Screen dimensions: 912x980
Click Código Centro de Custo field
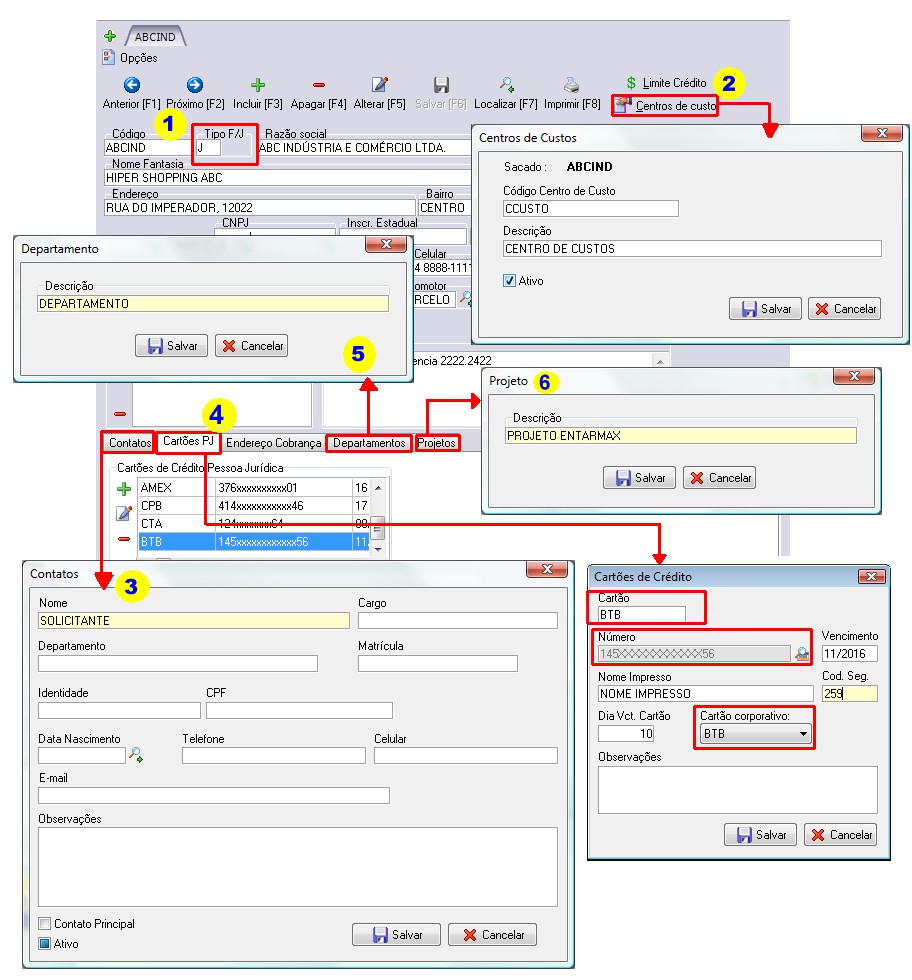point(591,209)
